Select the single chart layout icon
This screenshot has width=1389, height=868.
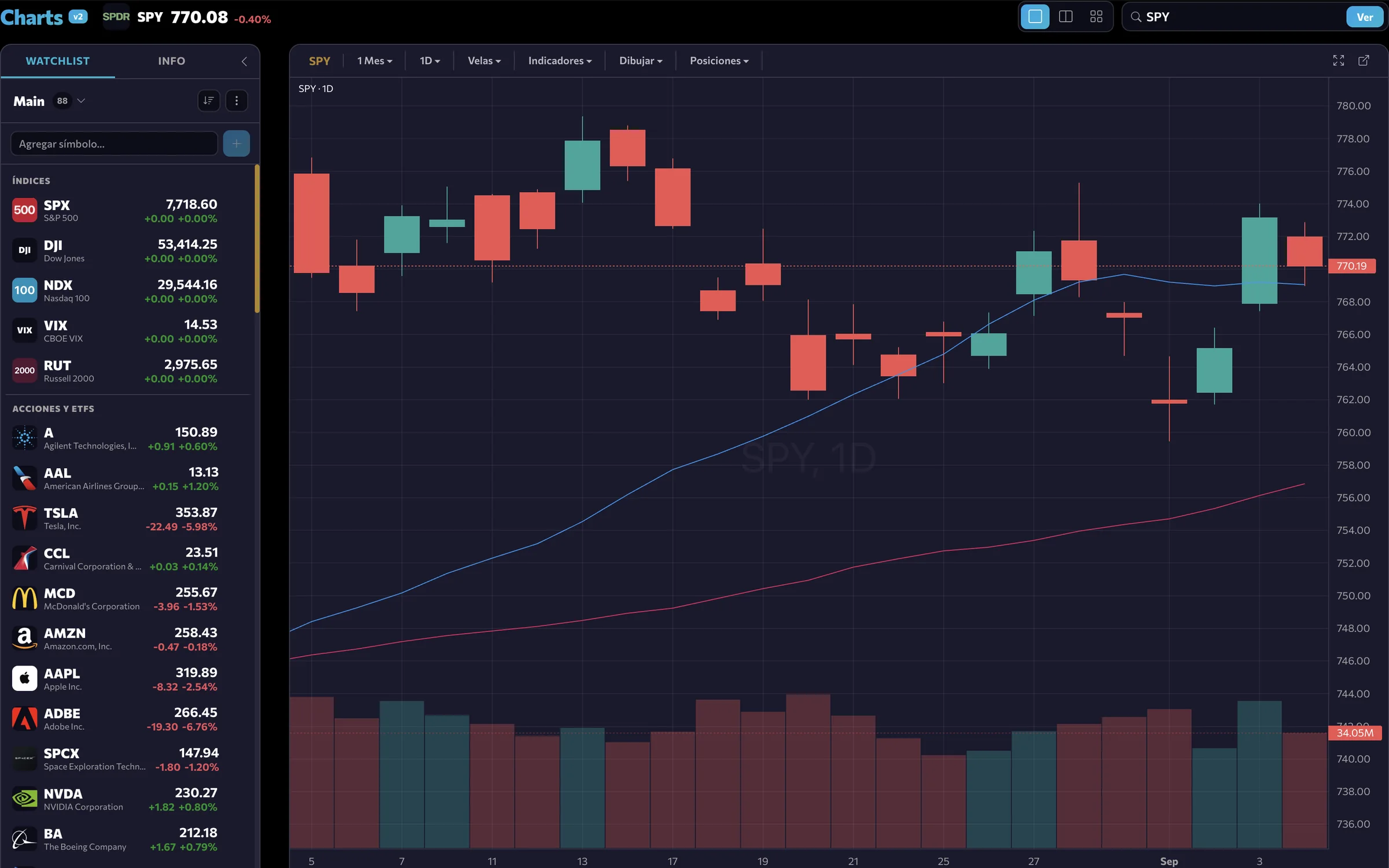coord(1035,17)
